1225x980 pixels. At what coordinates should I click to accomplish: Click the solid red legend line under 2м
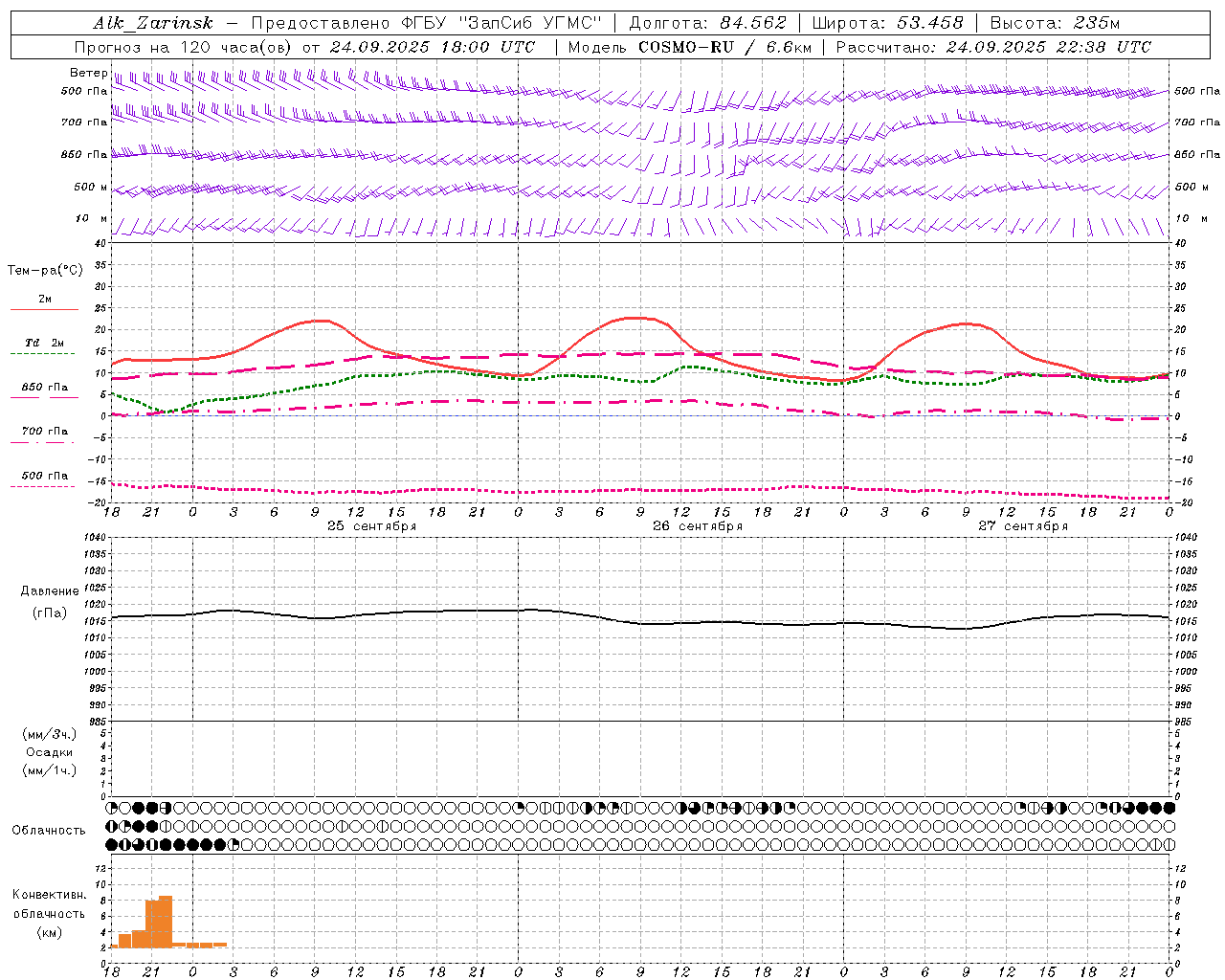pyautogui.click(x=44, y=309)
